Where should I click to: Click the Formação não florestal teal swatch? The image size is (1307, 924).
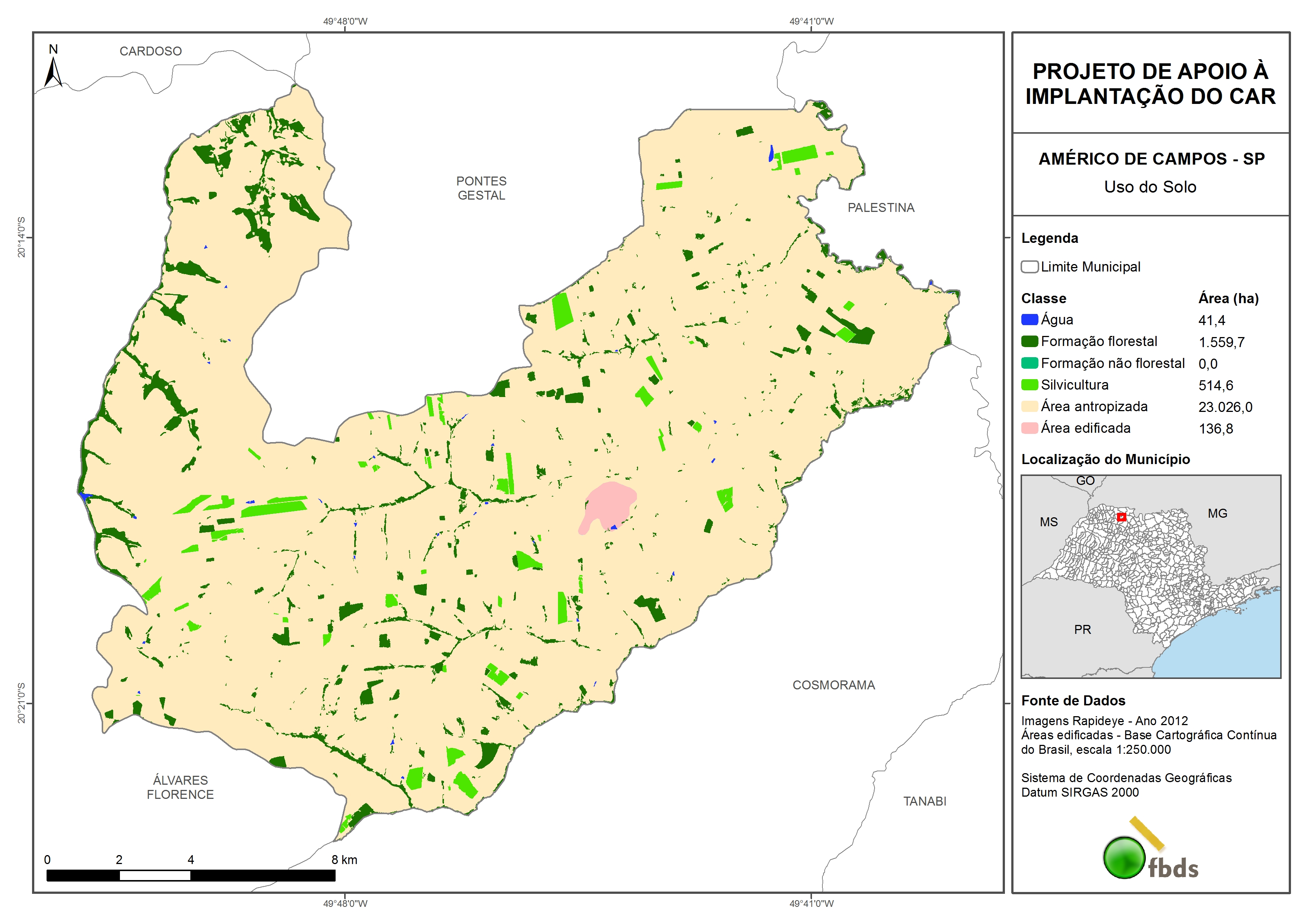(1029, 363)
